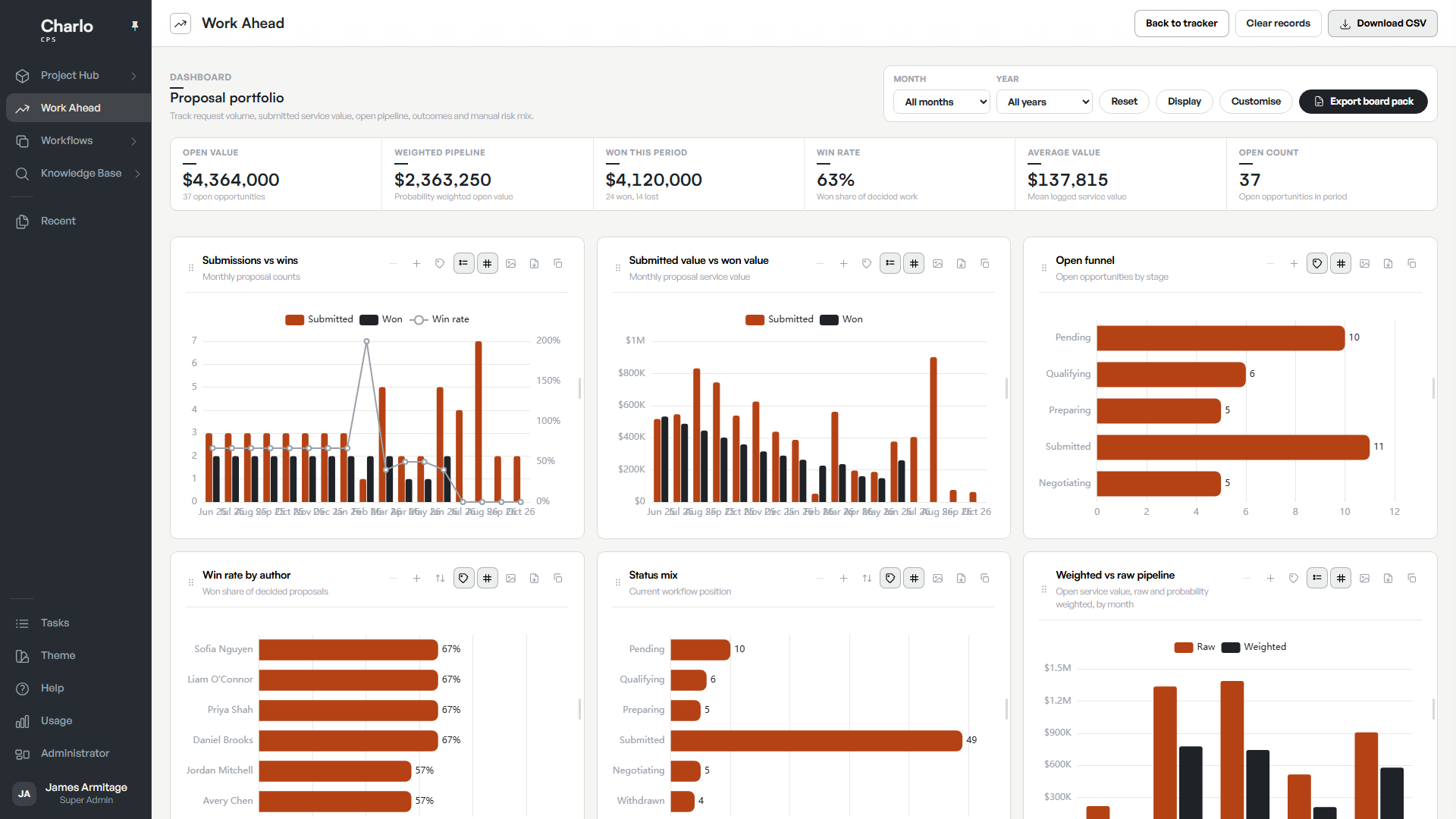1456x819 pixels.
Task: Increase size of Submissions vs wins card with plus icon
Action: coord(416,264)
